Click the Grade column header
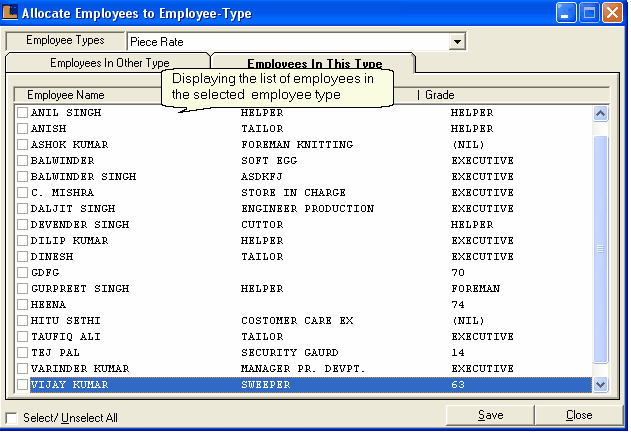The image size is (631, 434). point(440,95)
